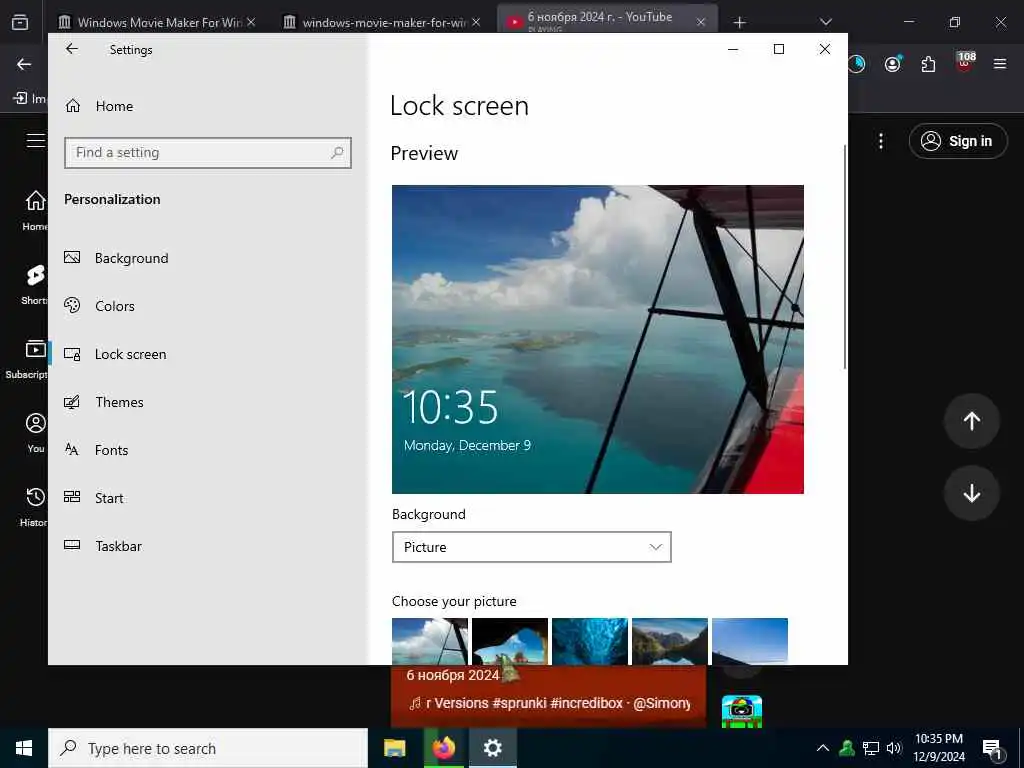Open the taskbar clock and date
Screen dimensions: 1024x768
point(939,748)
